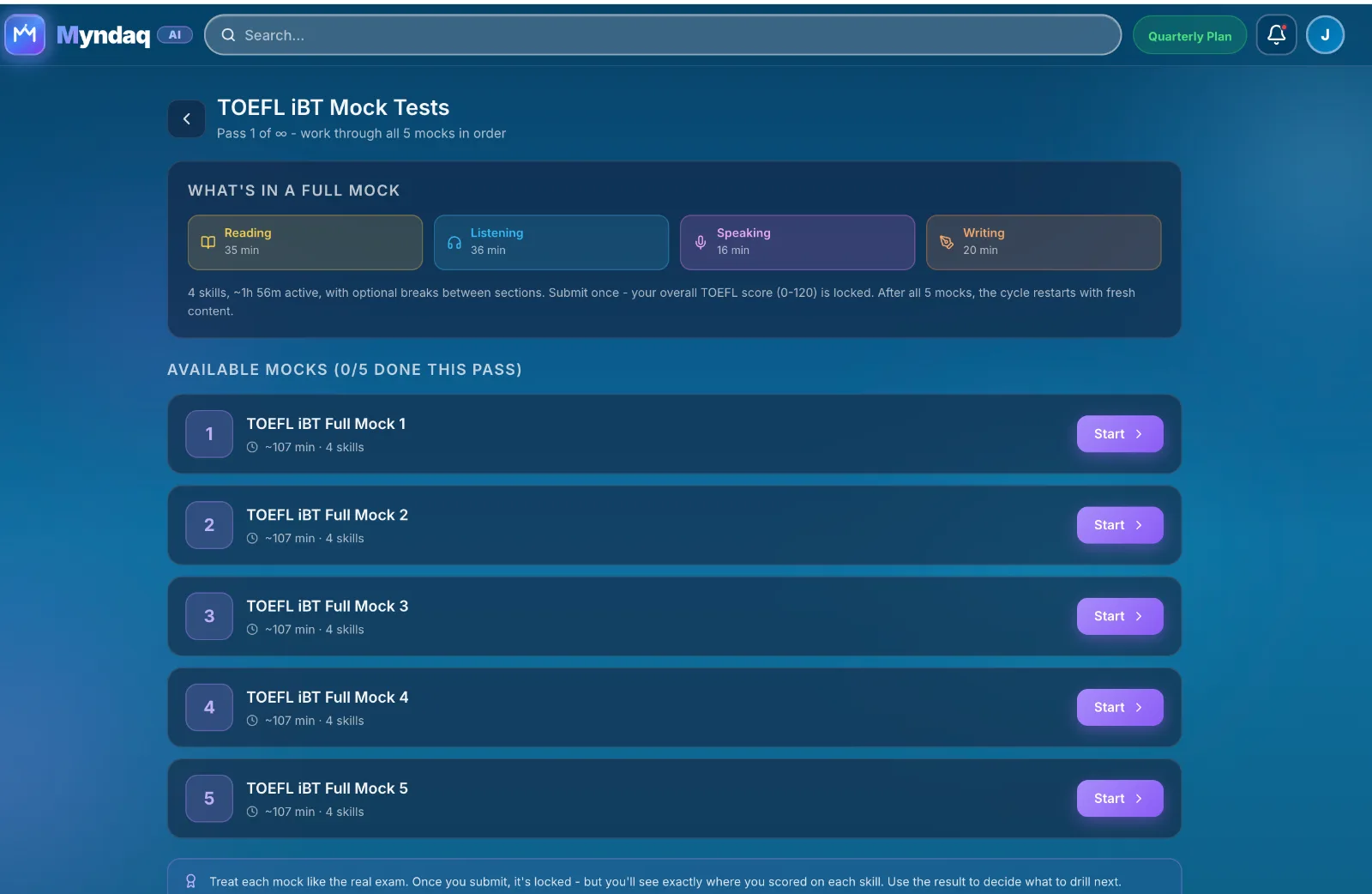Click the WHAT'S IN A FULL MOCK heading

point(294,190)
